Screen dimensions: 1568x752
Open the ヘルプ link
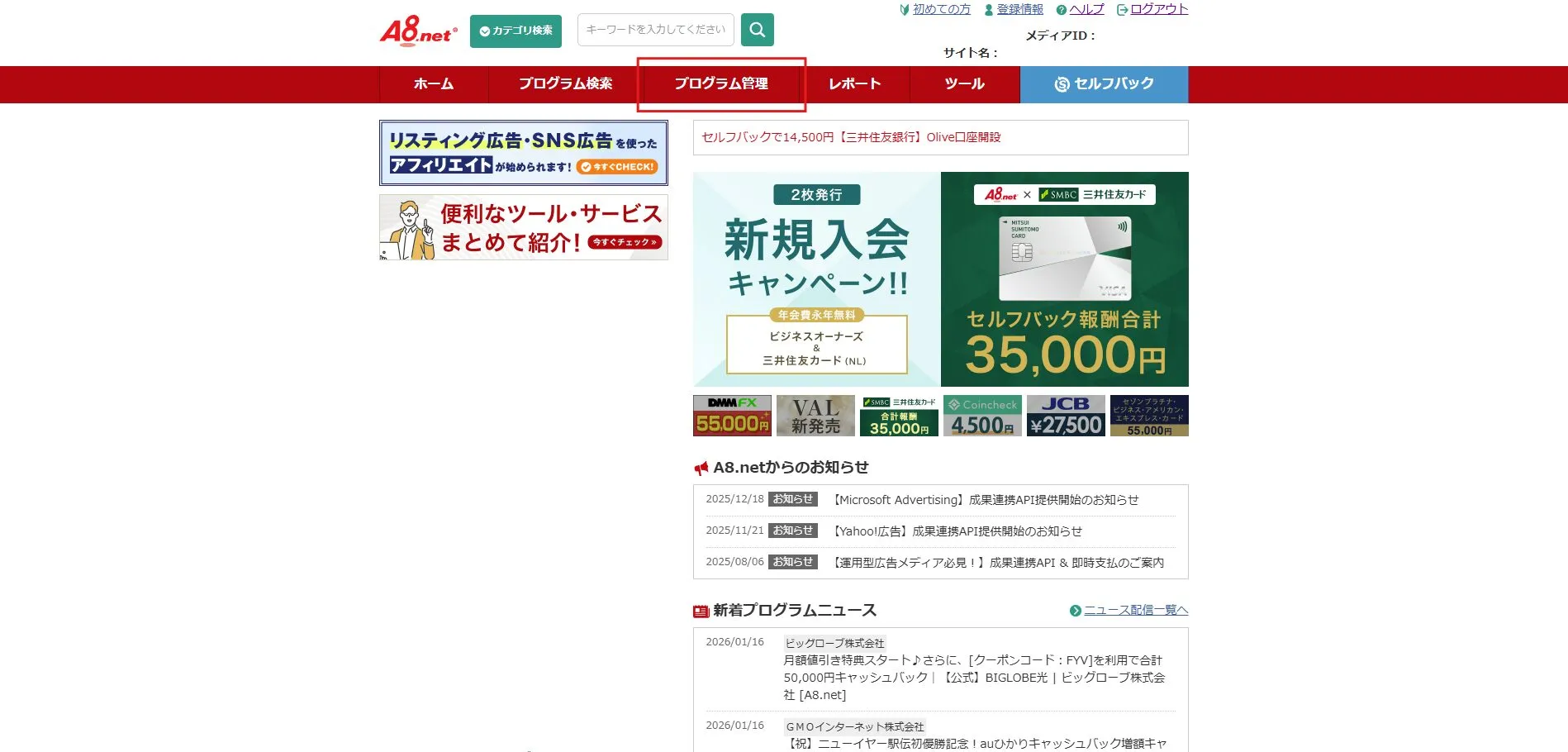[x=1086, y=9]
